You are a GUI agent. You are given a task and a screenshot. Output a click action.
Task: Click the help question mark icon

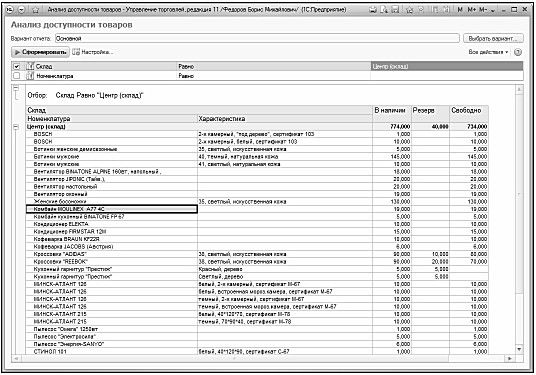pos(518,52)
